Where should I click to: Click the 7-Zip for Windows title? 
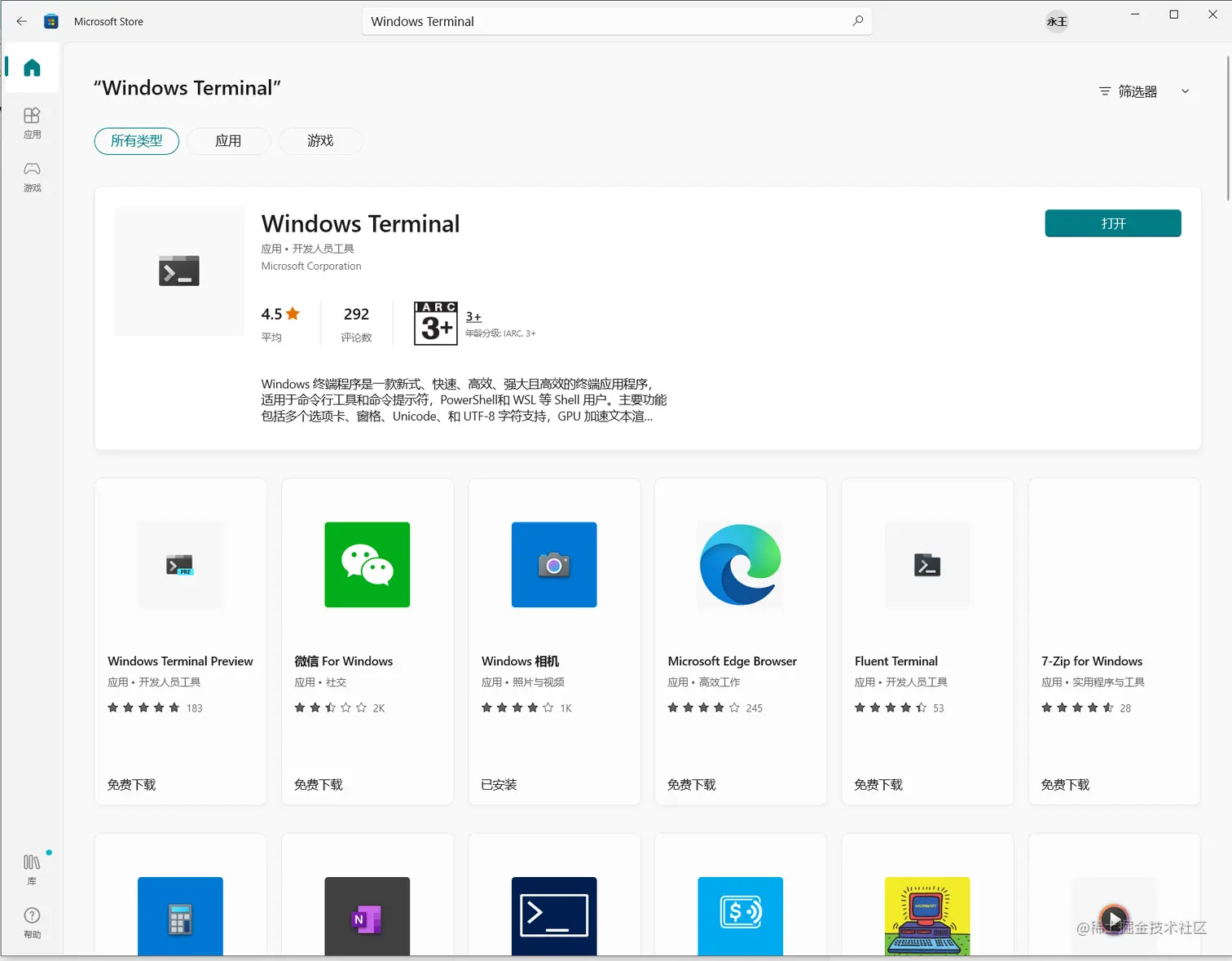click(1092, 661)
